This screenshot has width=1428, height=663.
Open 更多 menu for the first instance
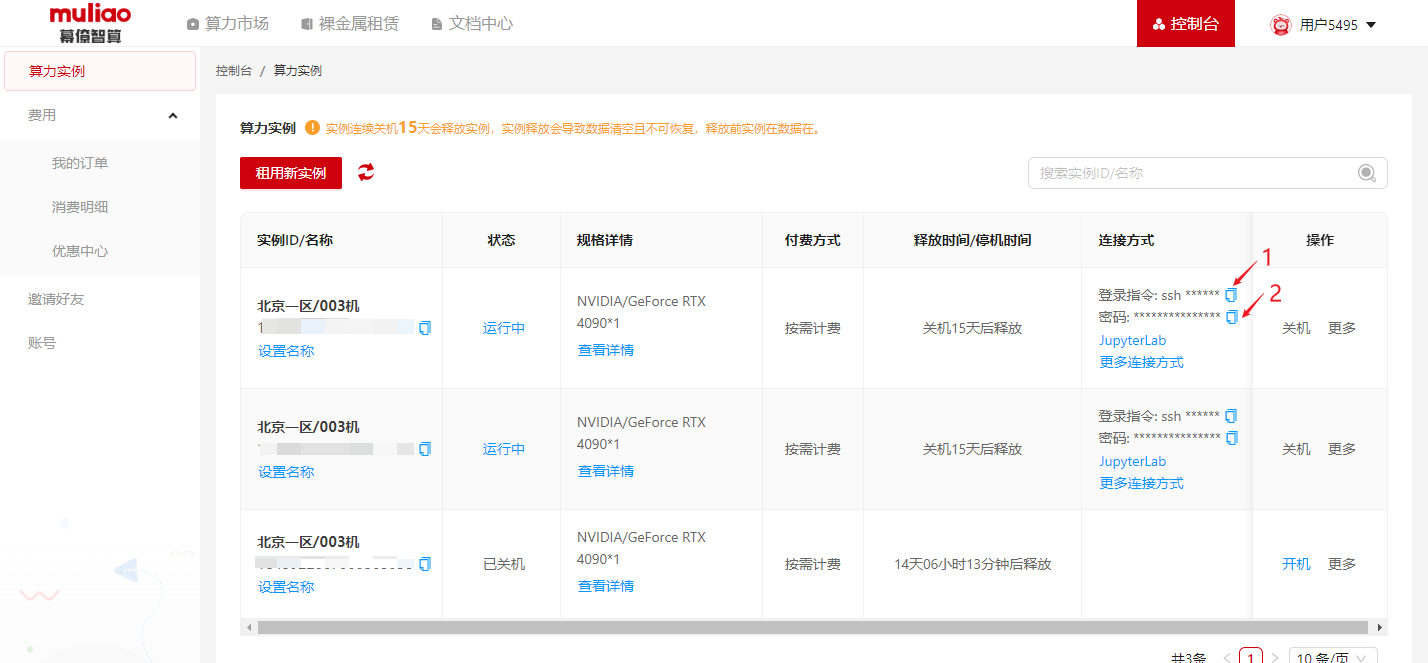pos(1341,328)
